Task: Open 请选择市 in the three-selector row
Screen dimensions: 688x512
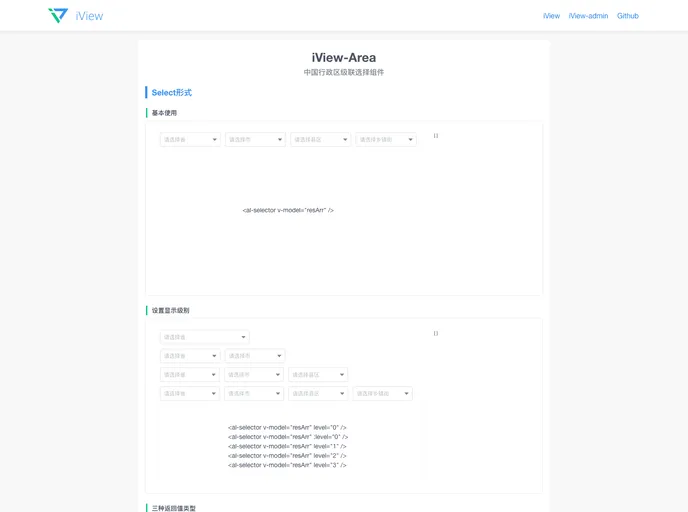Action: pyautogui.click(x=254, y=375)
